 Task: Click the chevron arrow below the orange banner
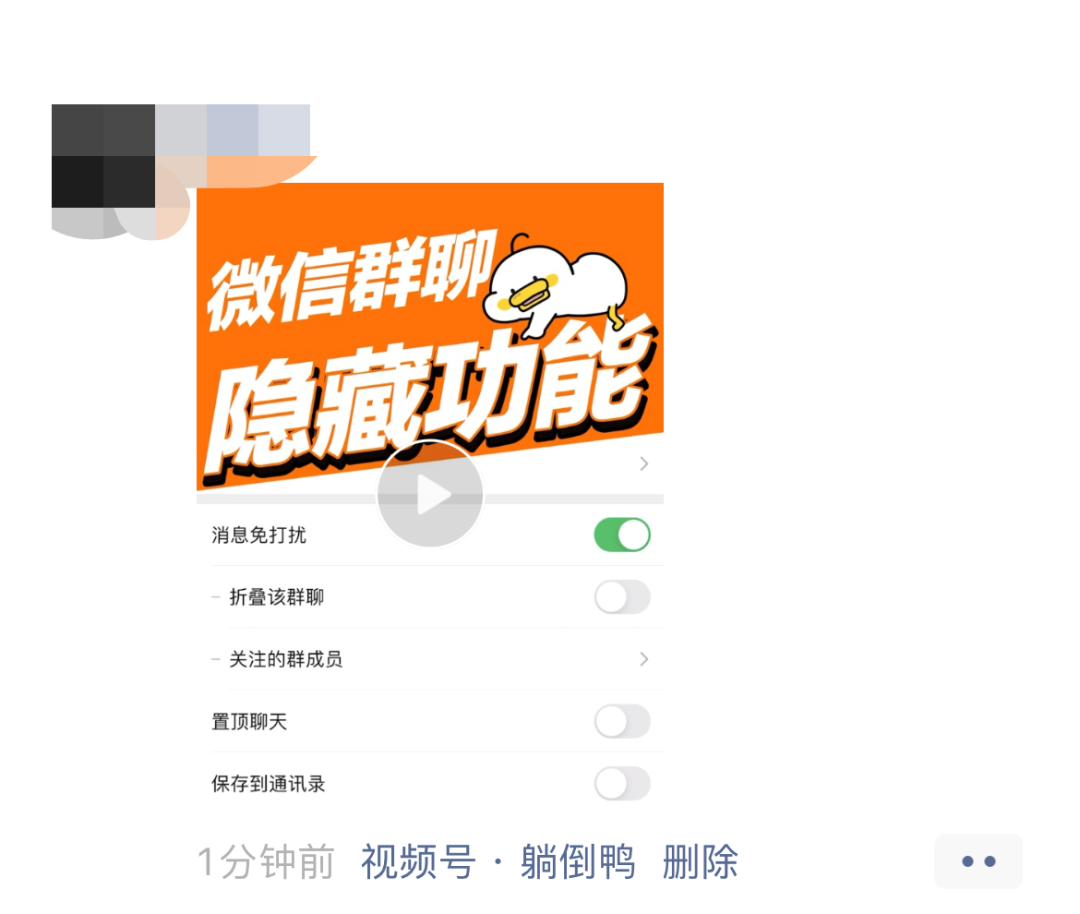(x=644, y=464)
